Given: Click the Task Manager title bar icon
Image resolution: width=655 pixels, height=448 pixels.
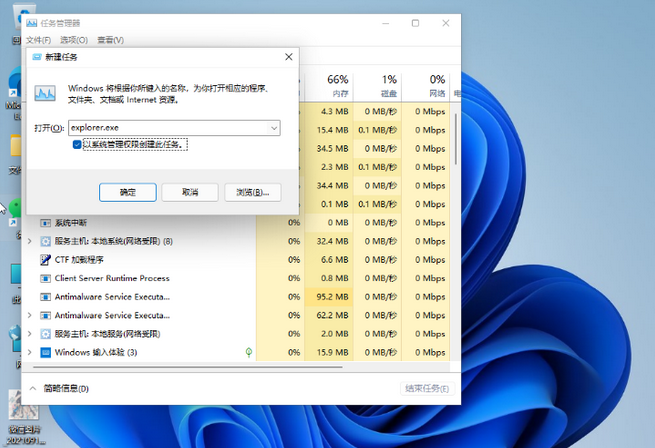Looking at the screenshot, I should click(31, 23).
